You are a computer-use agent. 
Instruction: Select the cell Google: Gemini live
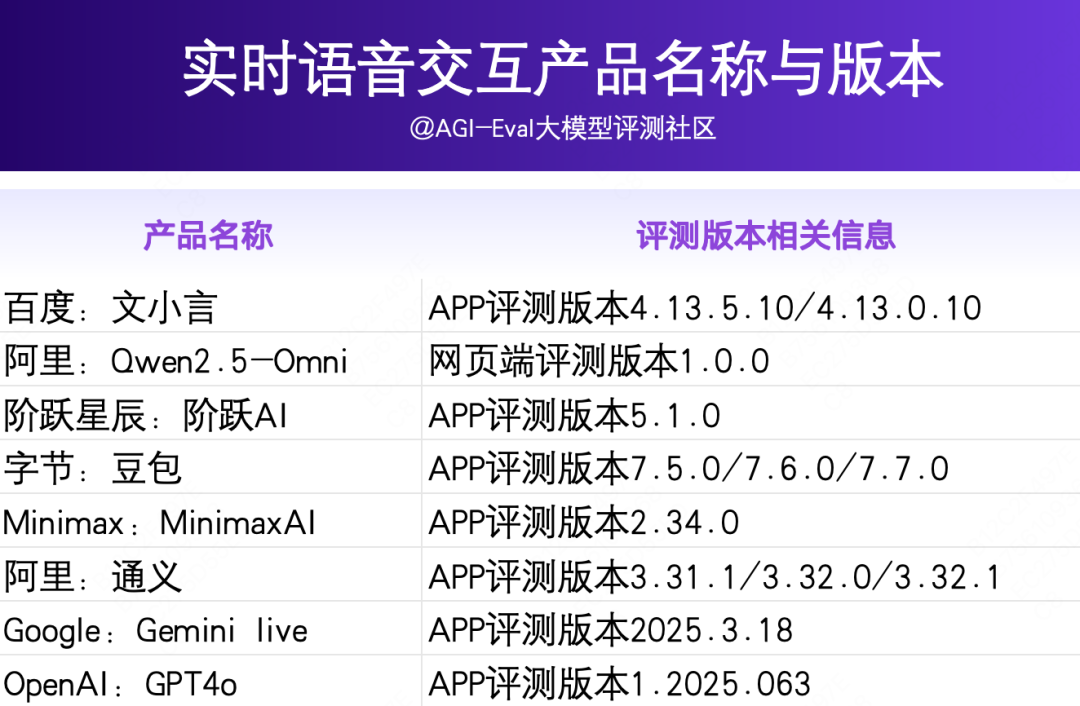click(210, 628)
